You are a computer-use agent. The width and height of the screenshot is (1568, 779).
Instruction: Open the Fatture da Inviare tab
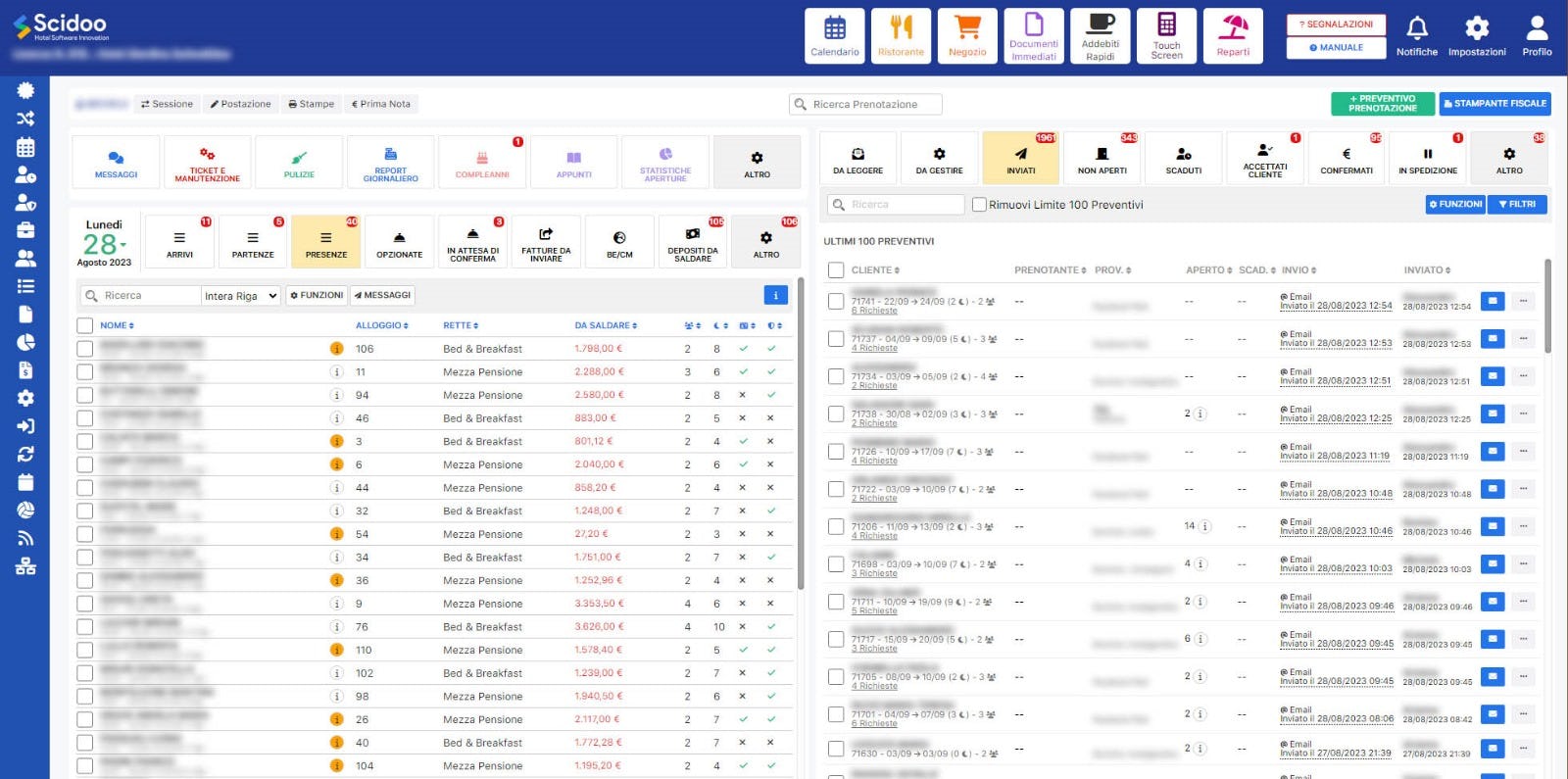pos(546,242)
